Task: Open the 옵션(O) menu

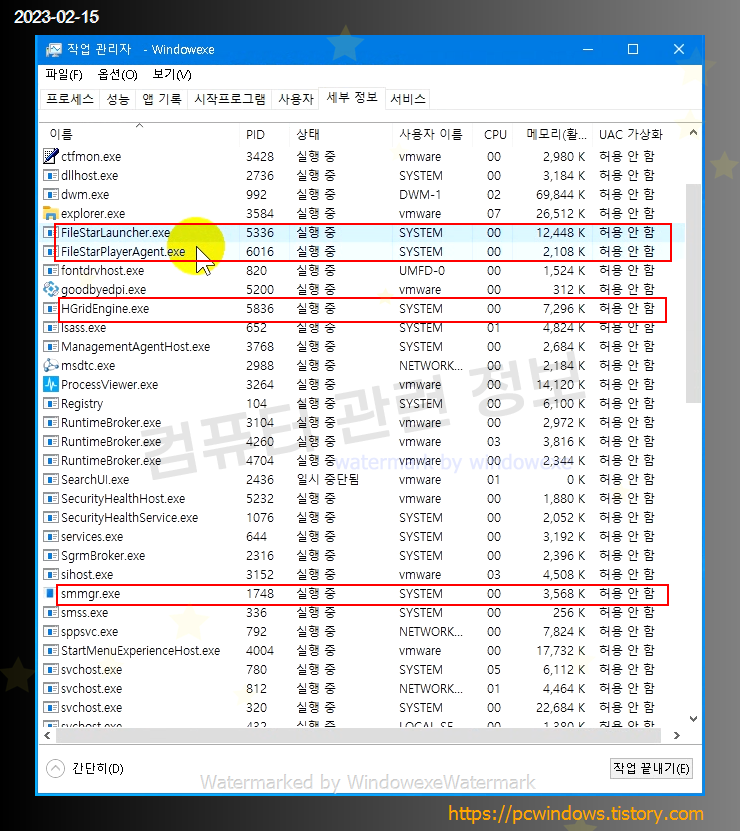Action: coord(118,75)
